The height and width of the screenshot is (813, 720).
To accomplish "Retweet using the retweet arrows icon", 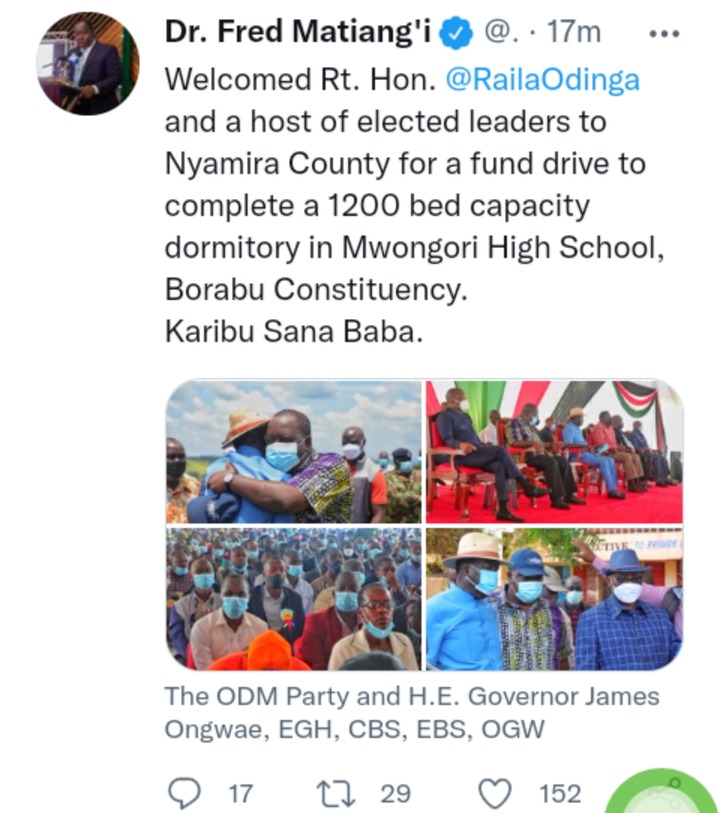I will 336,793.
